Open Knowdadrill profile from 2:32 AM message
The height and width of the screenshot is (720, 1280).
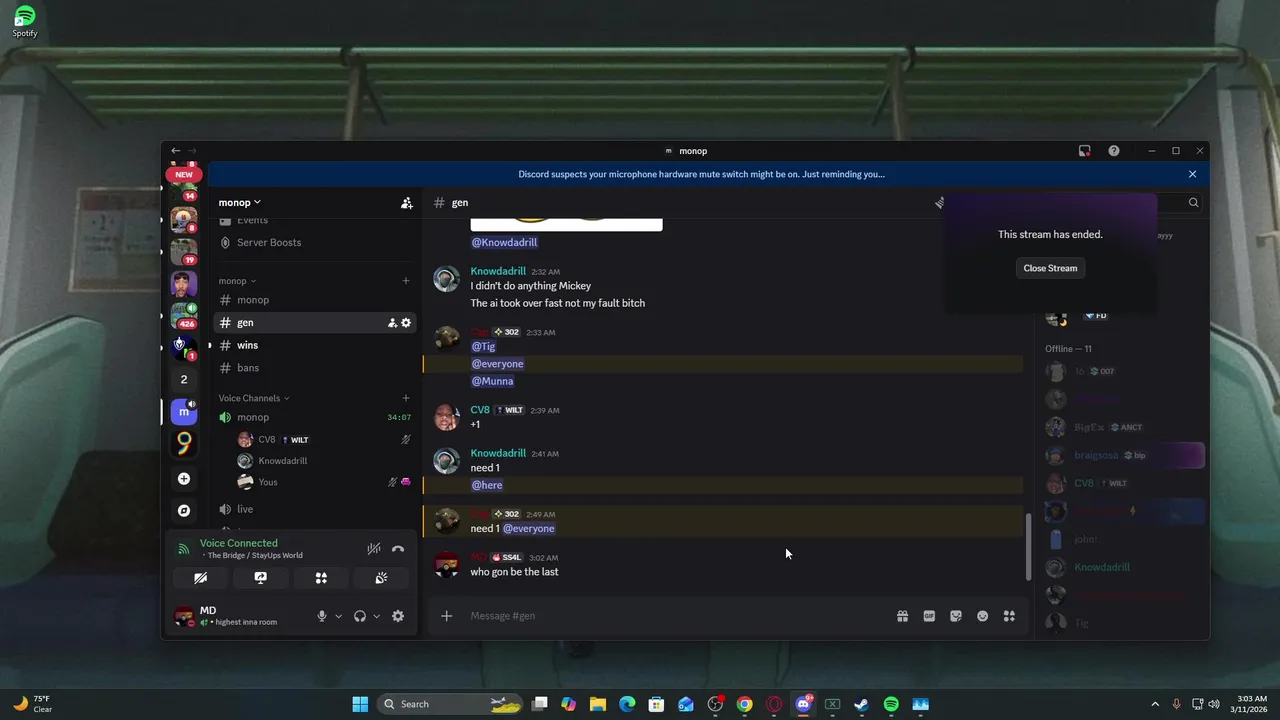[498, 271]
